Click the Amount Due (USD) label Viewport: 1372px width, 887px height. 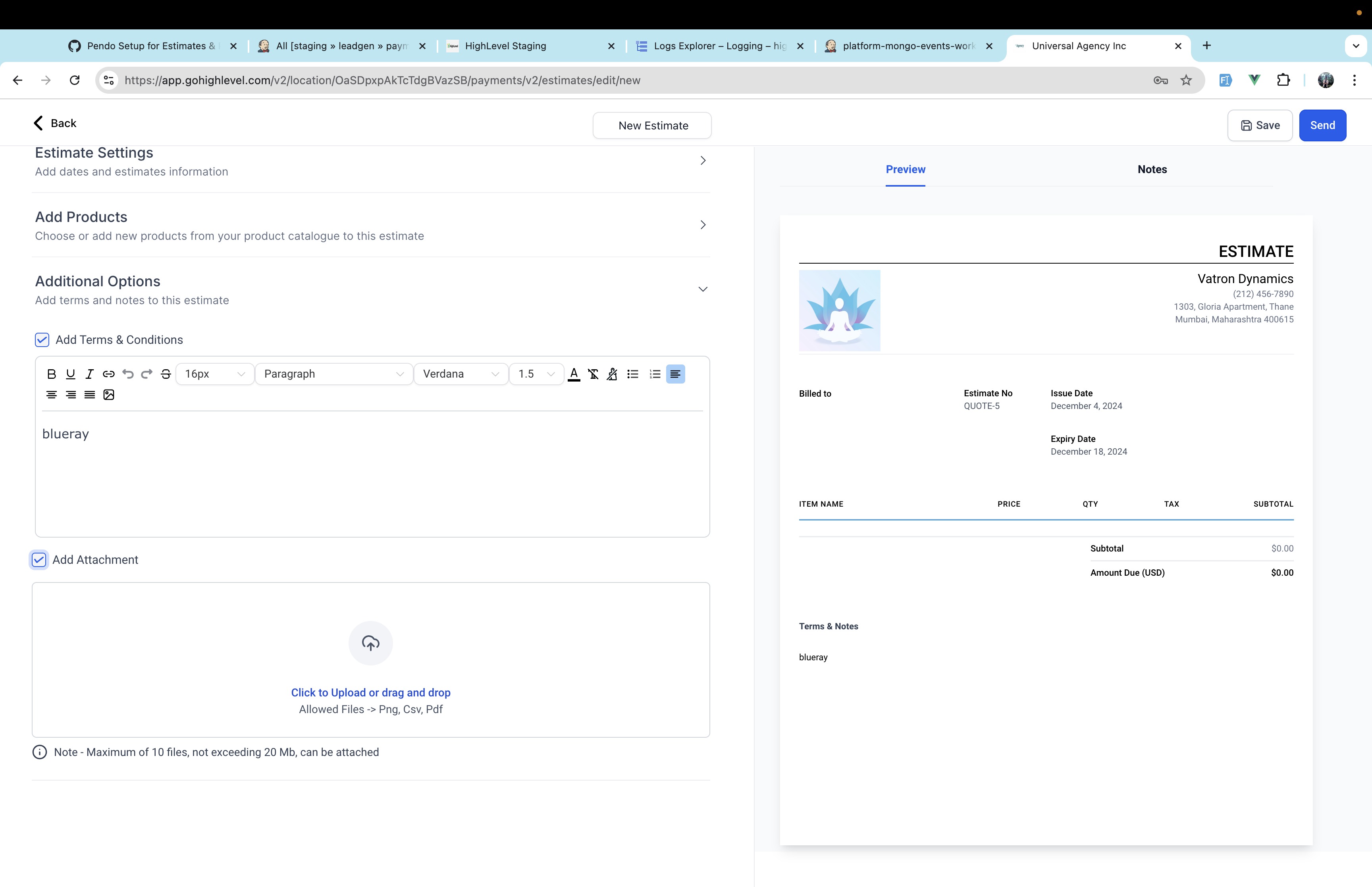1127,573
